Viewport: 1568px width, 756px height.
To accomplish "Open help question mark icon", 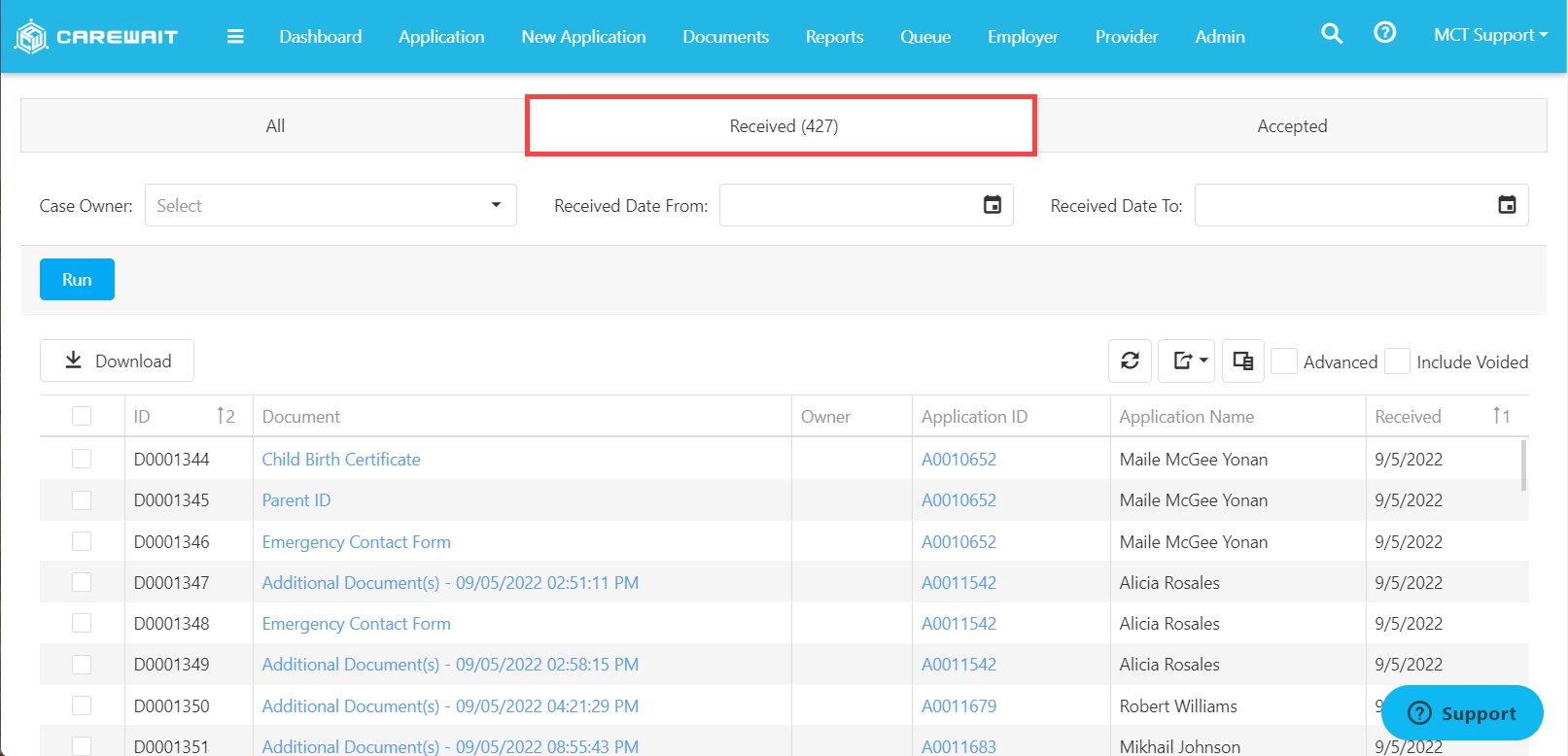I will (x=1385, y=33).
